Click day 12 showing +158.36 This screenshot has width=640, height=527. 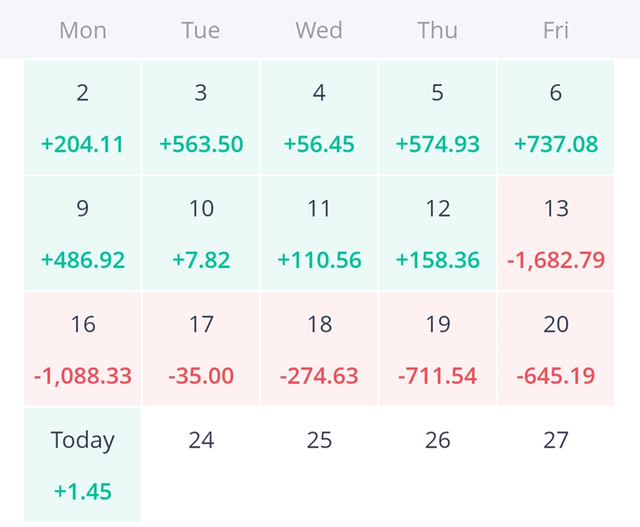(437, 234)
